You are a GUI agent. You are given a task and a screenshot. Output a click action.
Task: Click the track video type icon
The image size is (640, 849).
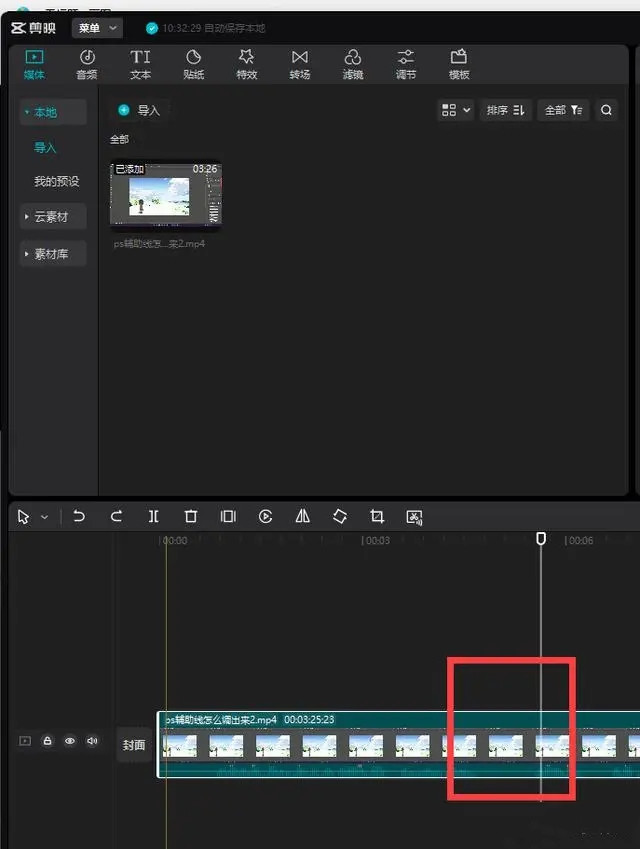click(x=25, y=741)
